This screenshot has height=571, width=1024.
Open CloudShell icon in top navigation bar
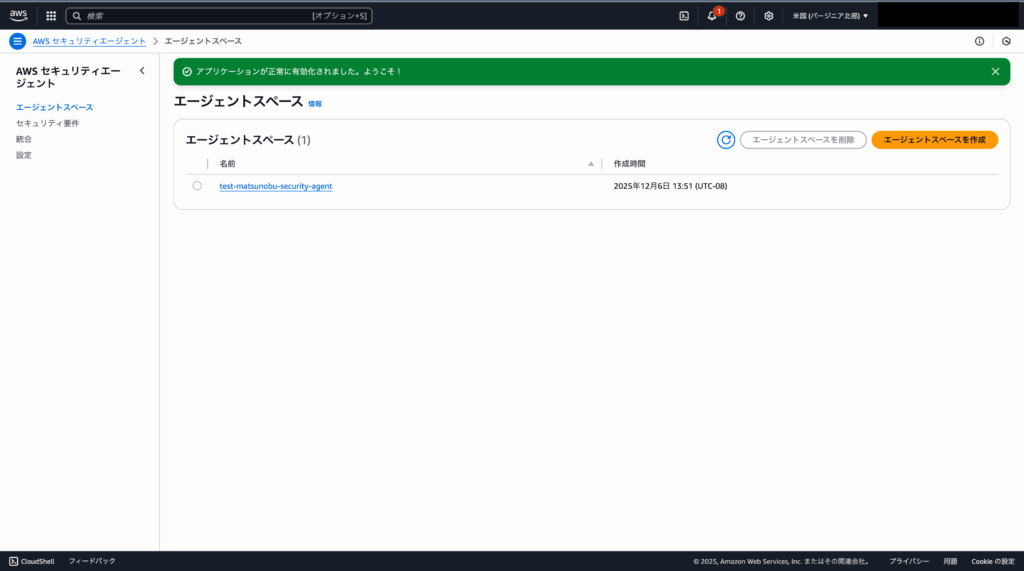(684, 16)
